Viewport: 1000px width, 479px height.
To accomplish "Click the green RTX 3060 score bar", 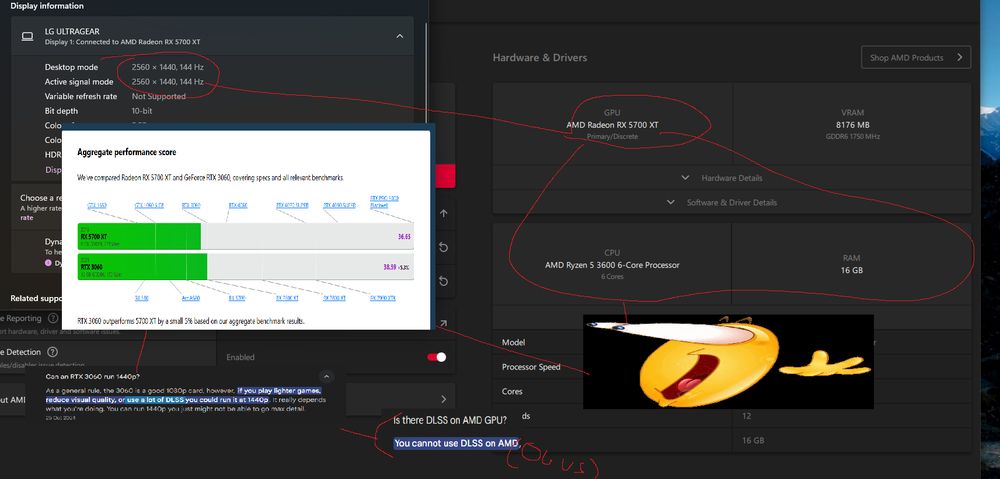I will [142, 267].
